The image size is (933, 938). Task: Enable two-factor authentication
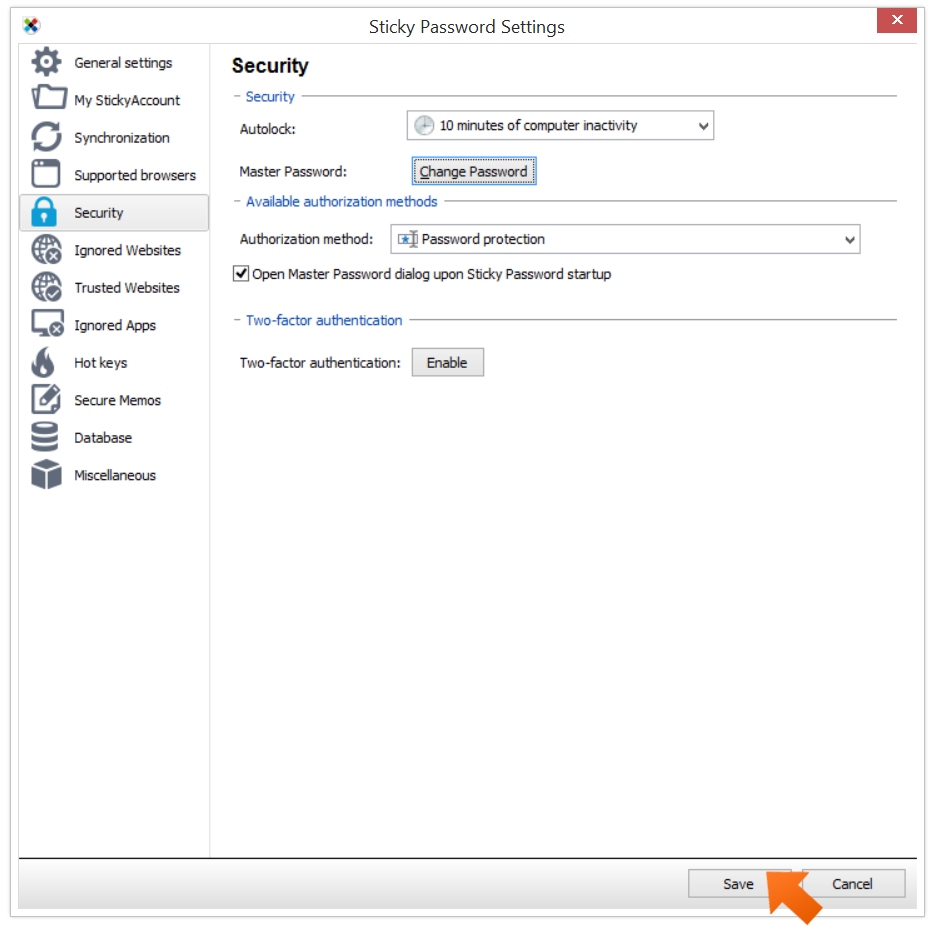coord(447,362)
